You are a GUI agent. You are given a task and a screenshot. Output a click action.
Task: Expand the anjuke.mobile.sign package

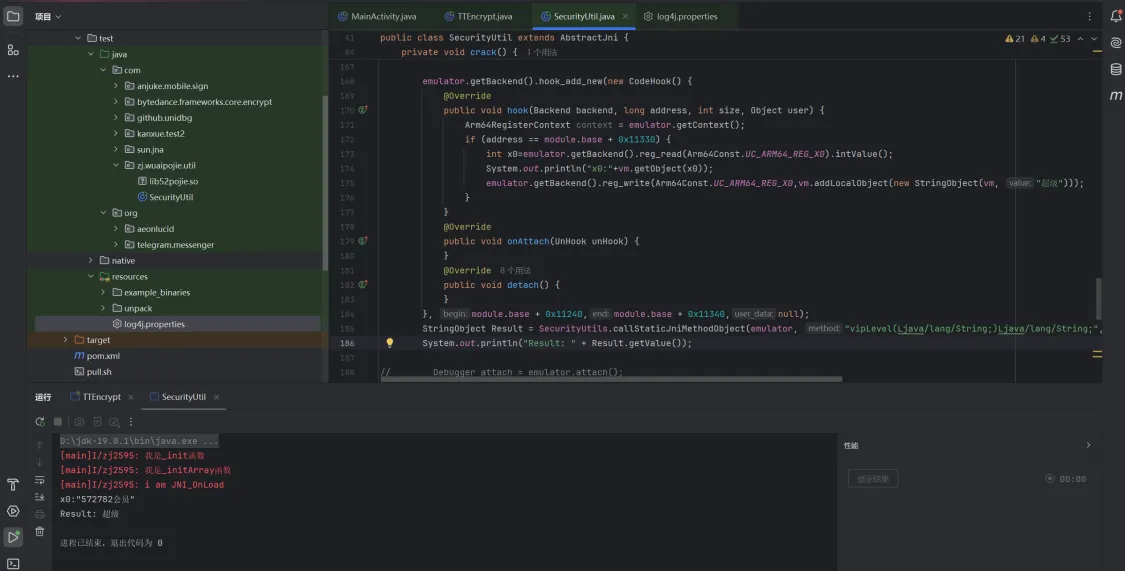pos(116,86)
